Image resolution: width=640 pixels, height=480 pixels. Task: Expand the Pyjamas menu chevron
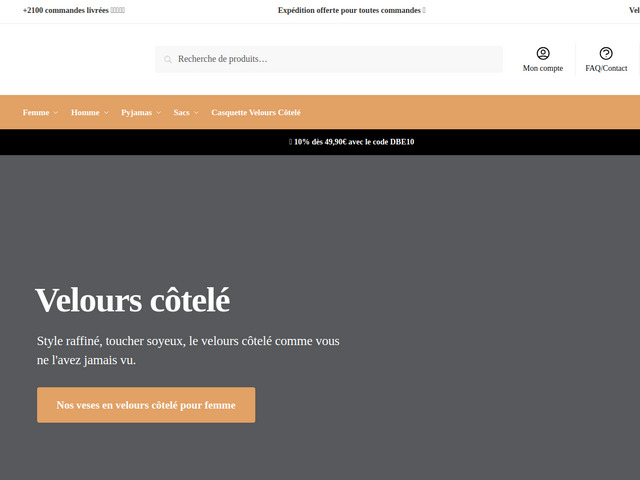(159, 113)
